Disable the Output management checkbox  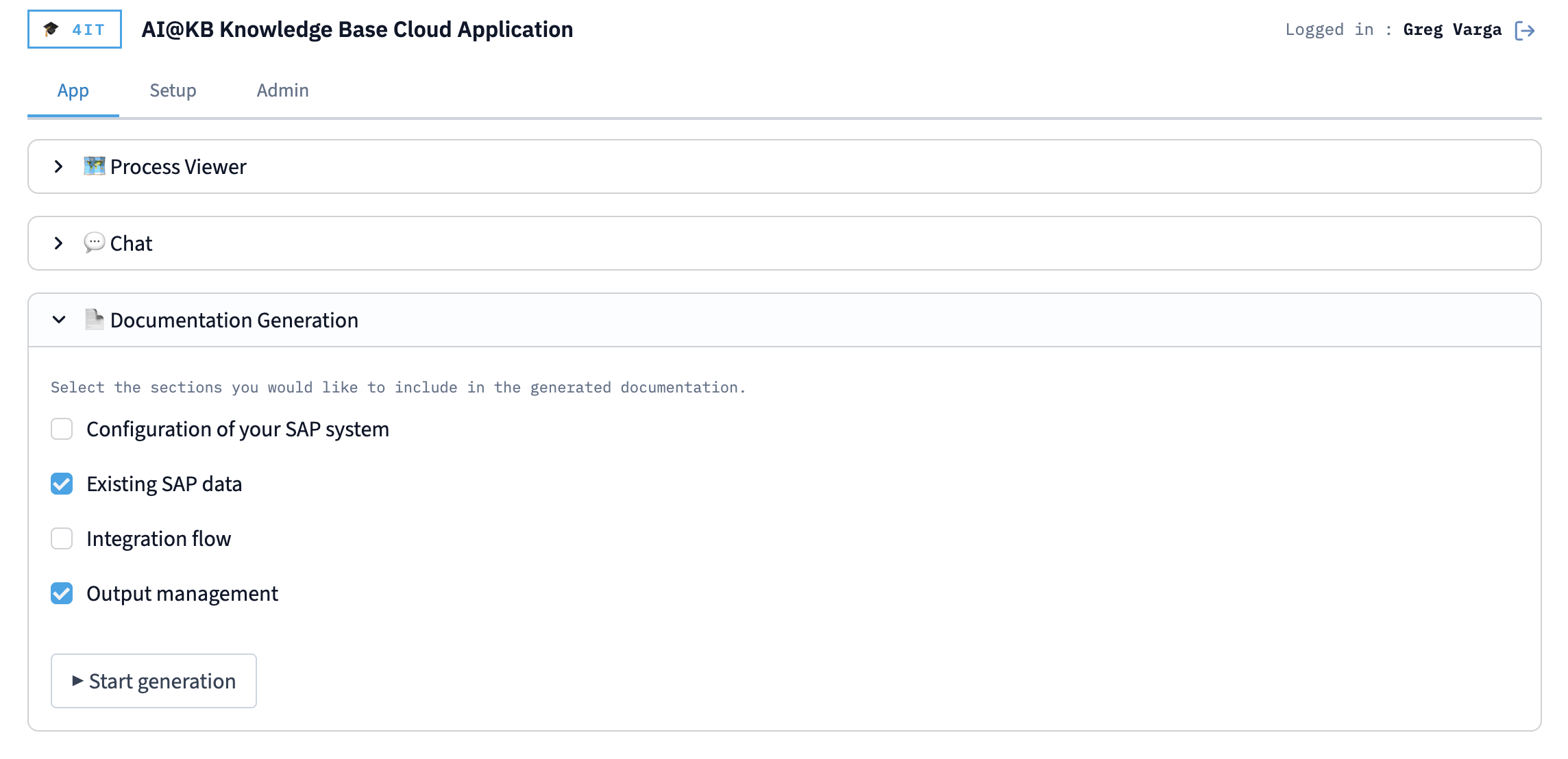coord(62,593)
